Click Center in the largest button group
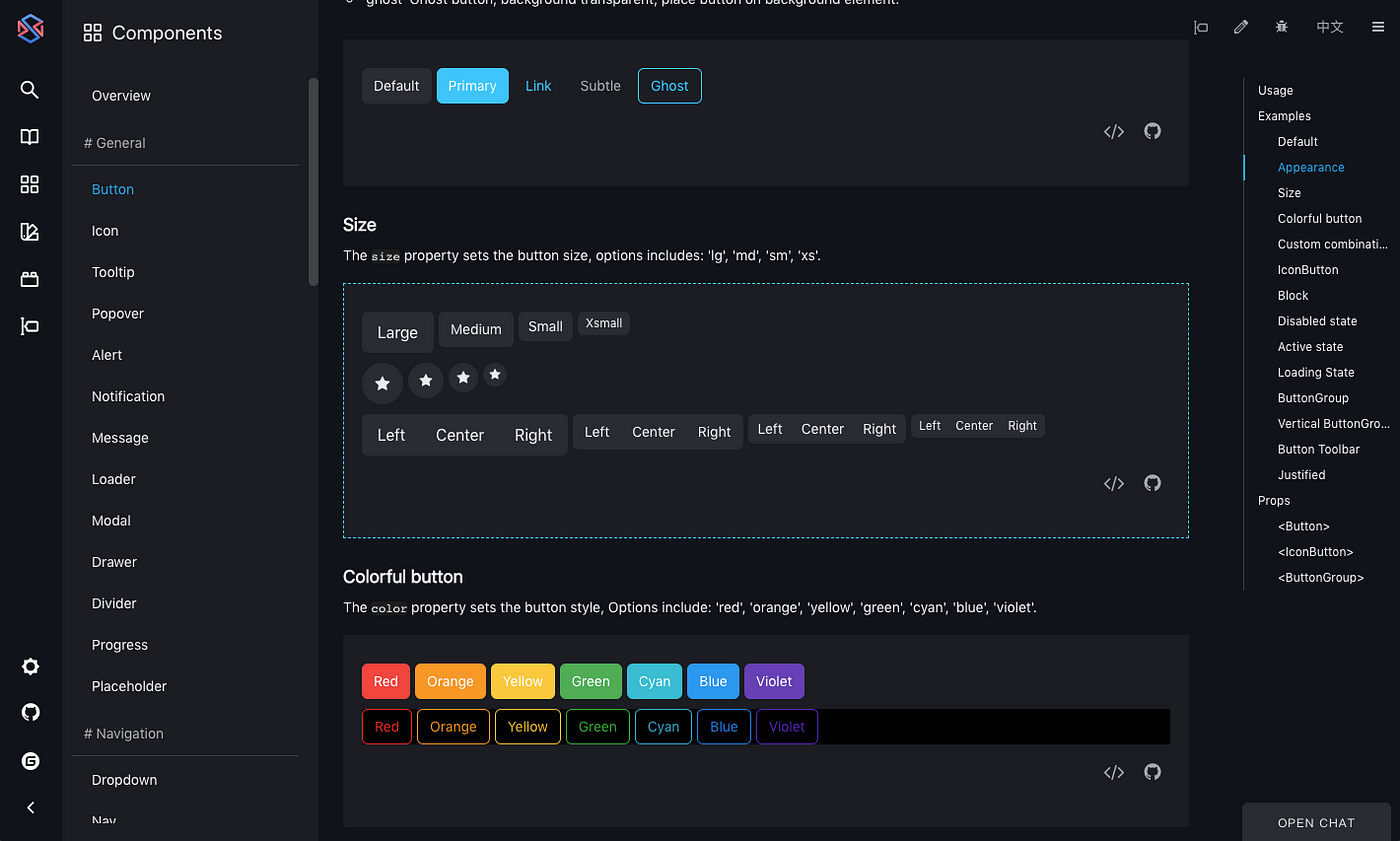The width and height of the screenshot is (1400, 841). coord(460,435)
